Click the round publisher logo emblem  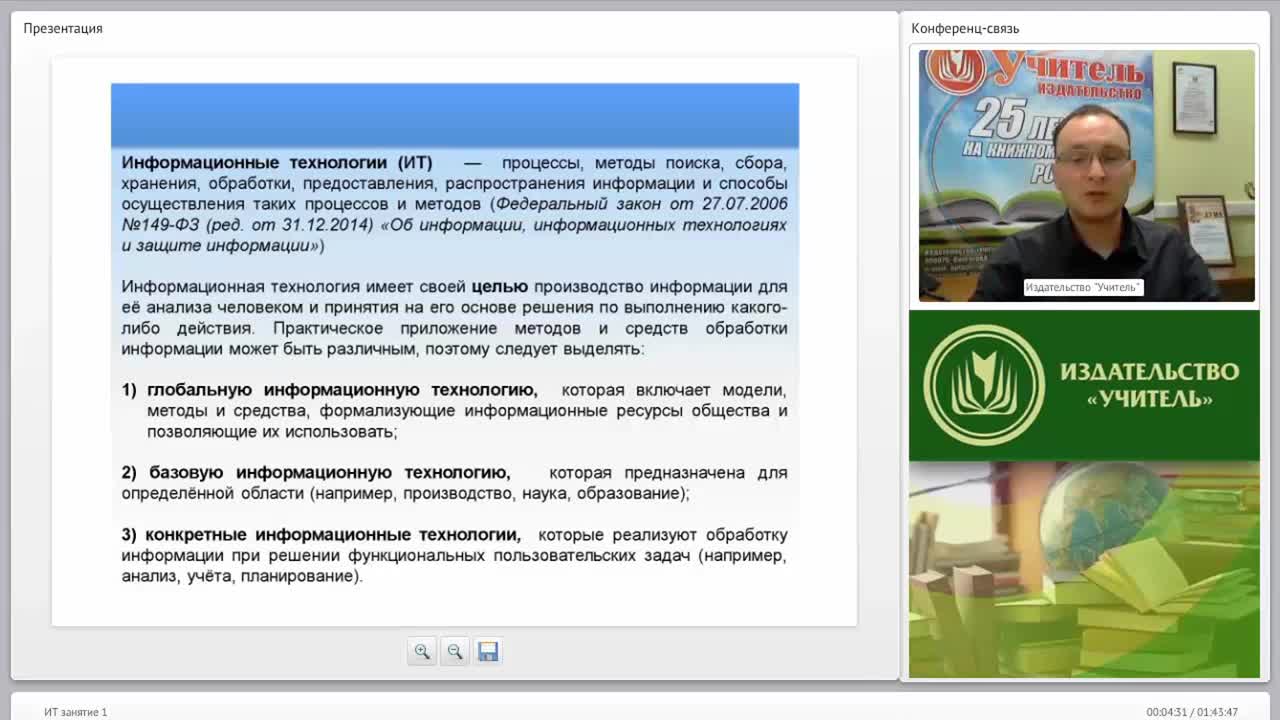[x=984, y=384]
